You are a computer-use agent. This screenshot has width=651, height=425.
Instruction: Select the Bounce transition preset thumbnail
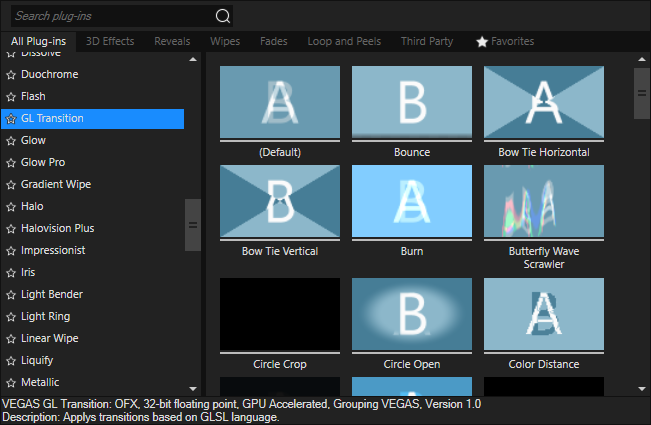pos(412,103)
